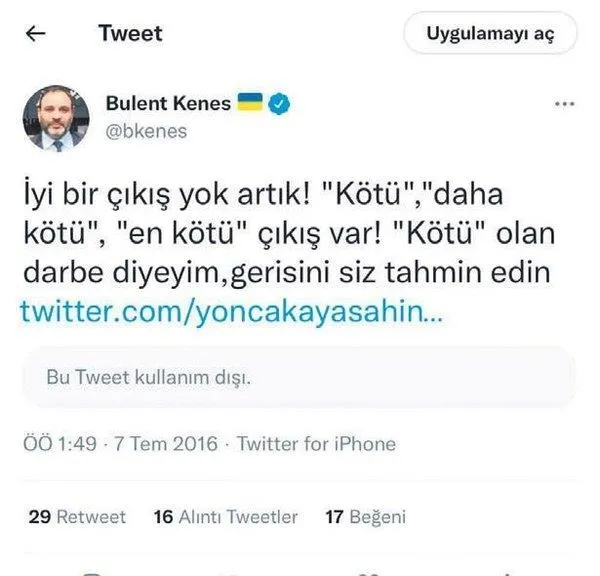View the 17 Beğeni list

pyautogui.click(x=365, y=517)
